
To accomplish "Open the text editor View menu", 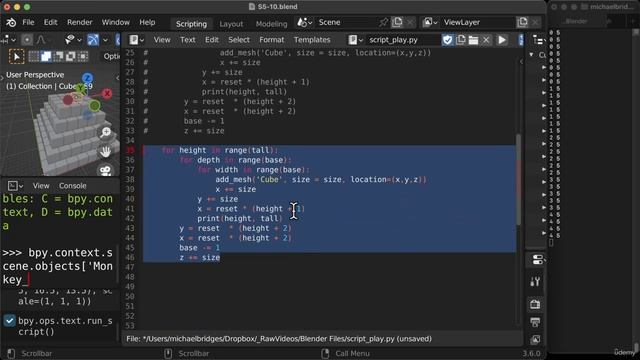I will pos(162,40).
